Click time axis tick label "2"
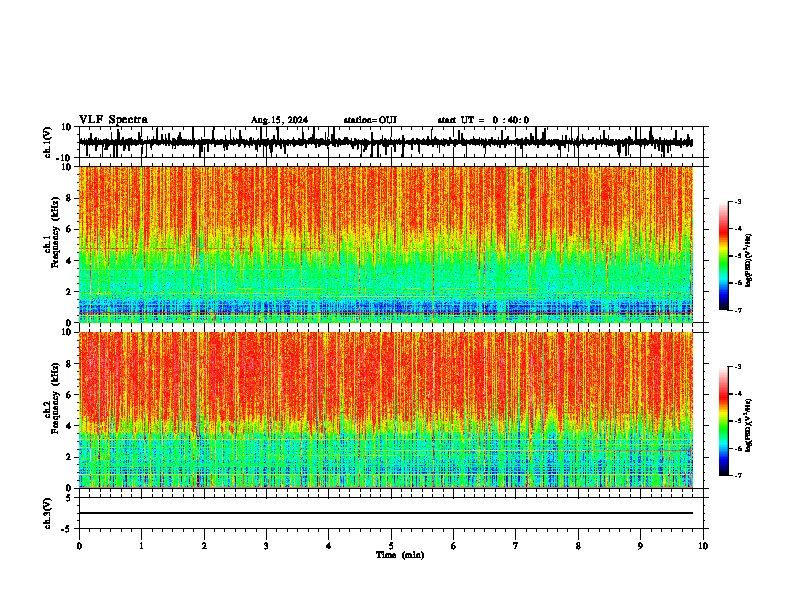The width and height of the screenshot is (792, 612). [204, 546]
